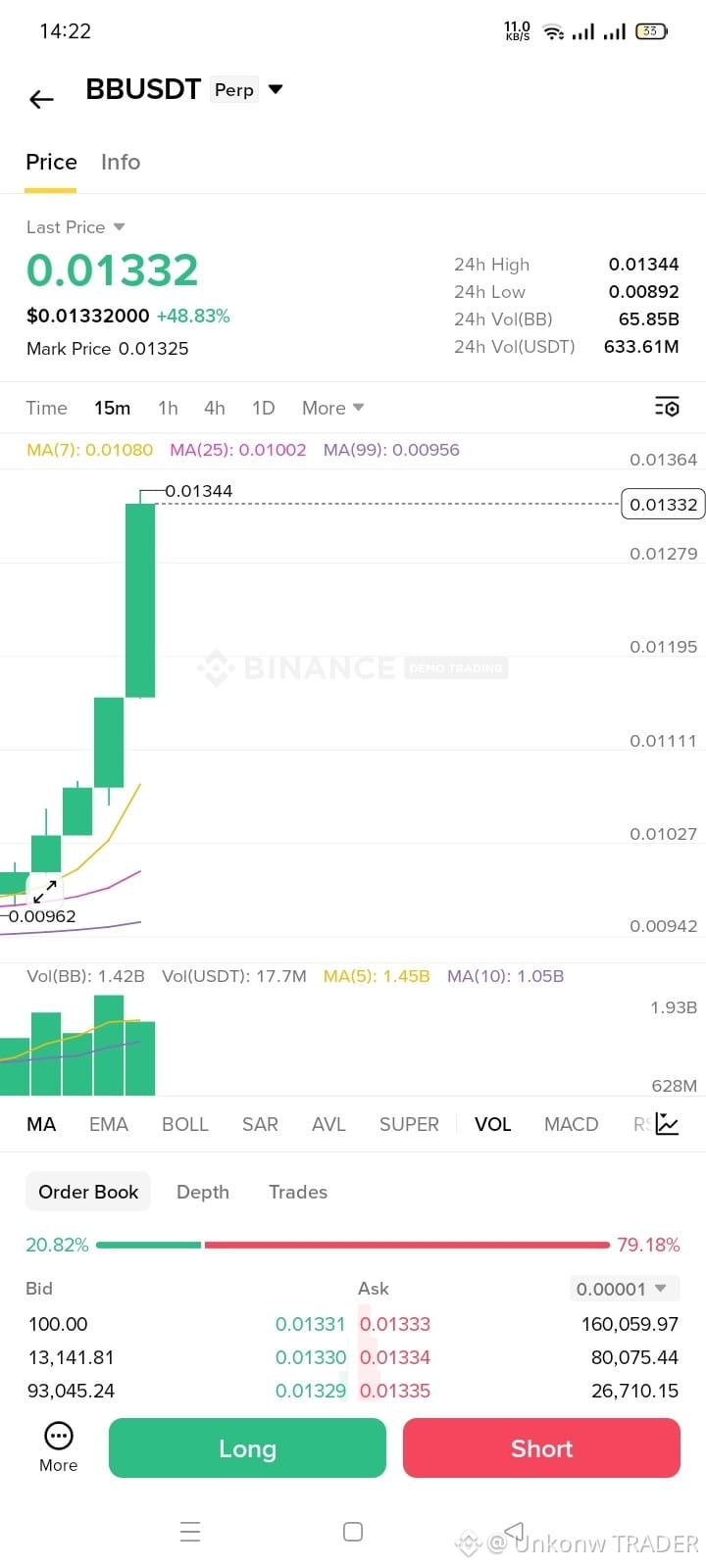Tap Android home square icon

click(353, 1532)
